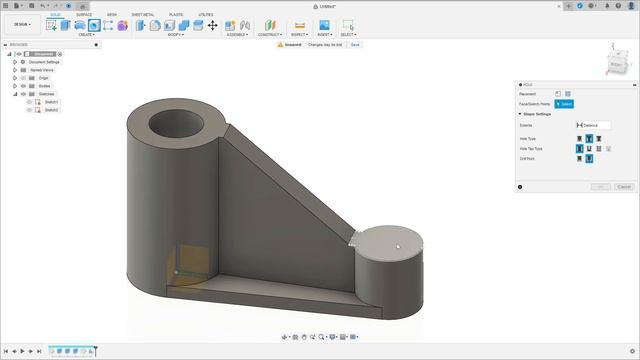The image size is (640, 360).
Task: Open the Data Panel grid icon
Action: (x=6, y=6)
